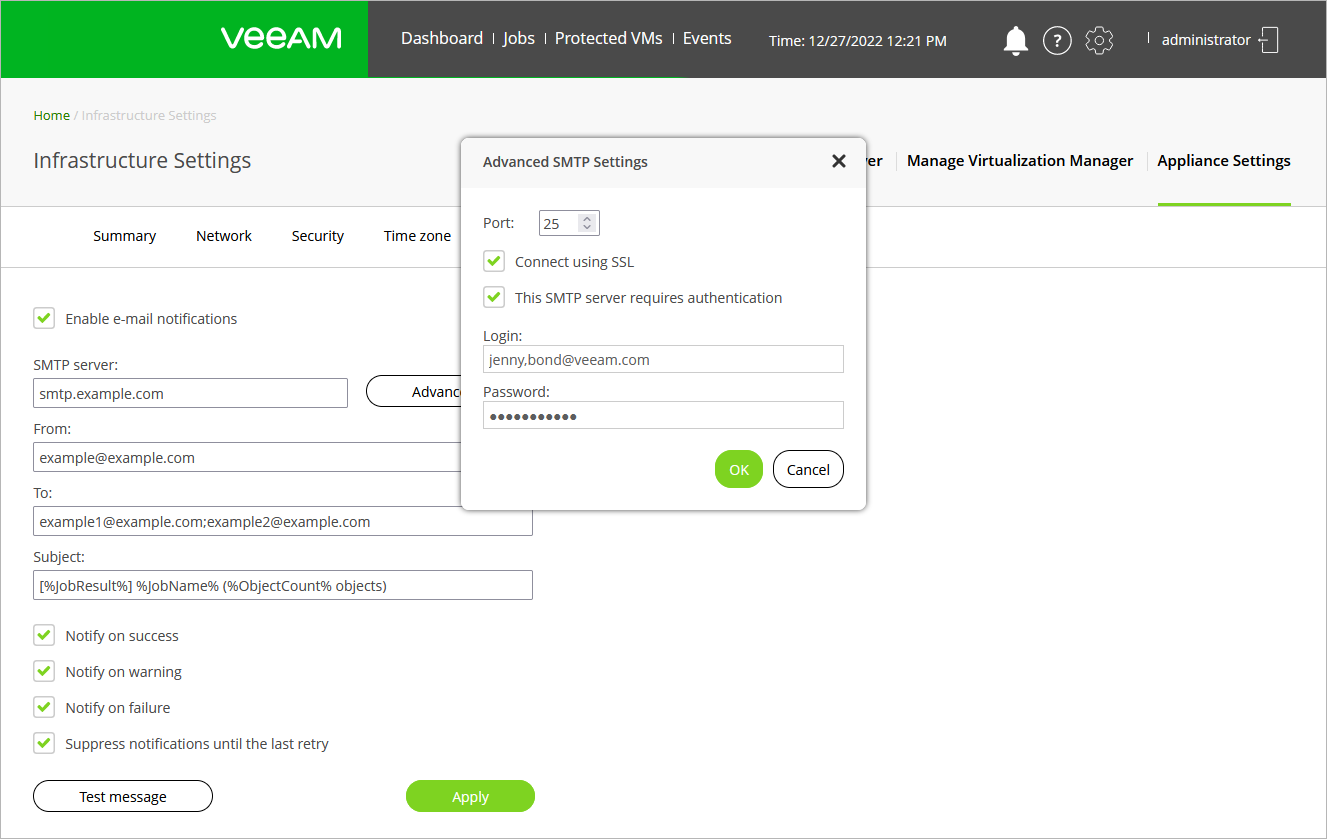This screenshot has height=839, width=1327.
Task: Click Cancel in the SMTP dialog
Action: pyautogui.click(x=808, y=469)
